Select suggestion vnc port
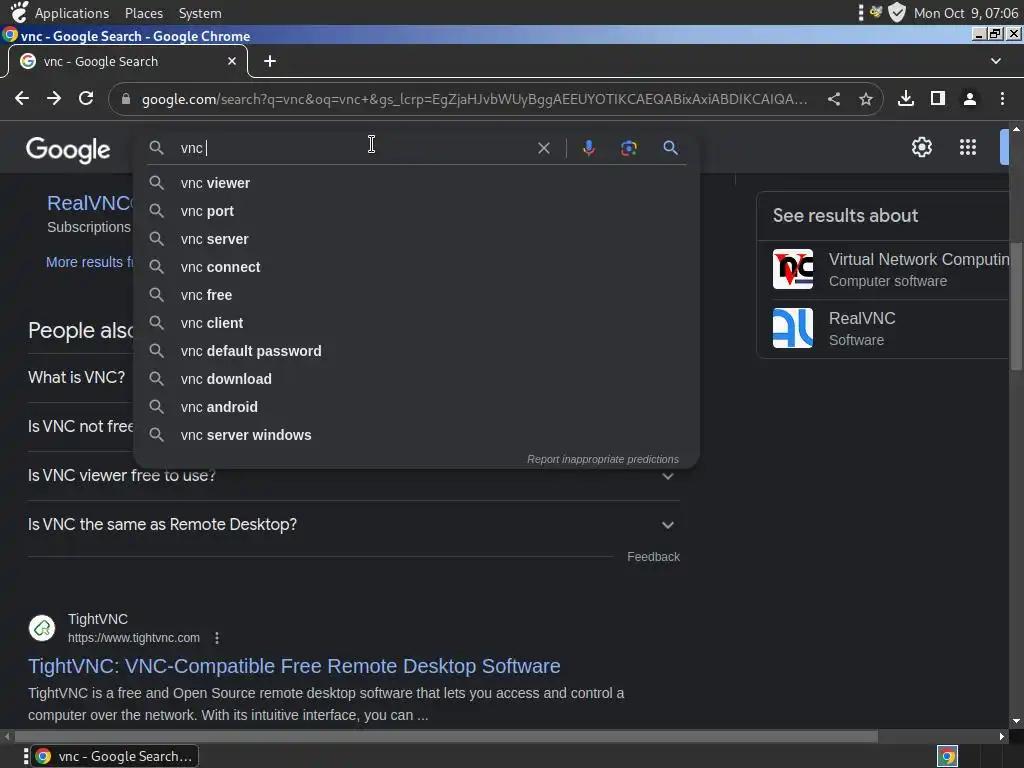Screen dimensions: 1024x768 [416, 212]
